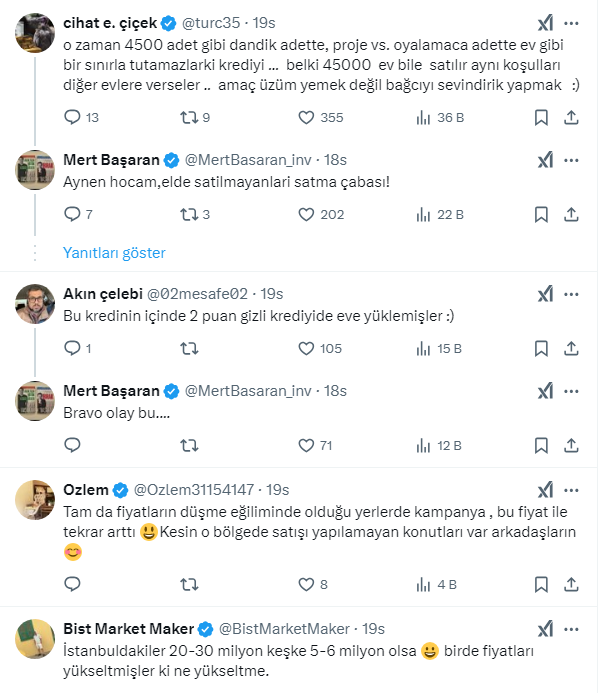The height and width of the screenshot is (693, 600).
Task: Share Mert Başaran's Bravo olay bu reply
Action: click(571, 446)
